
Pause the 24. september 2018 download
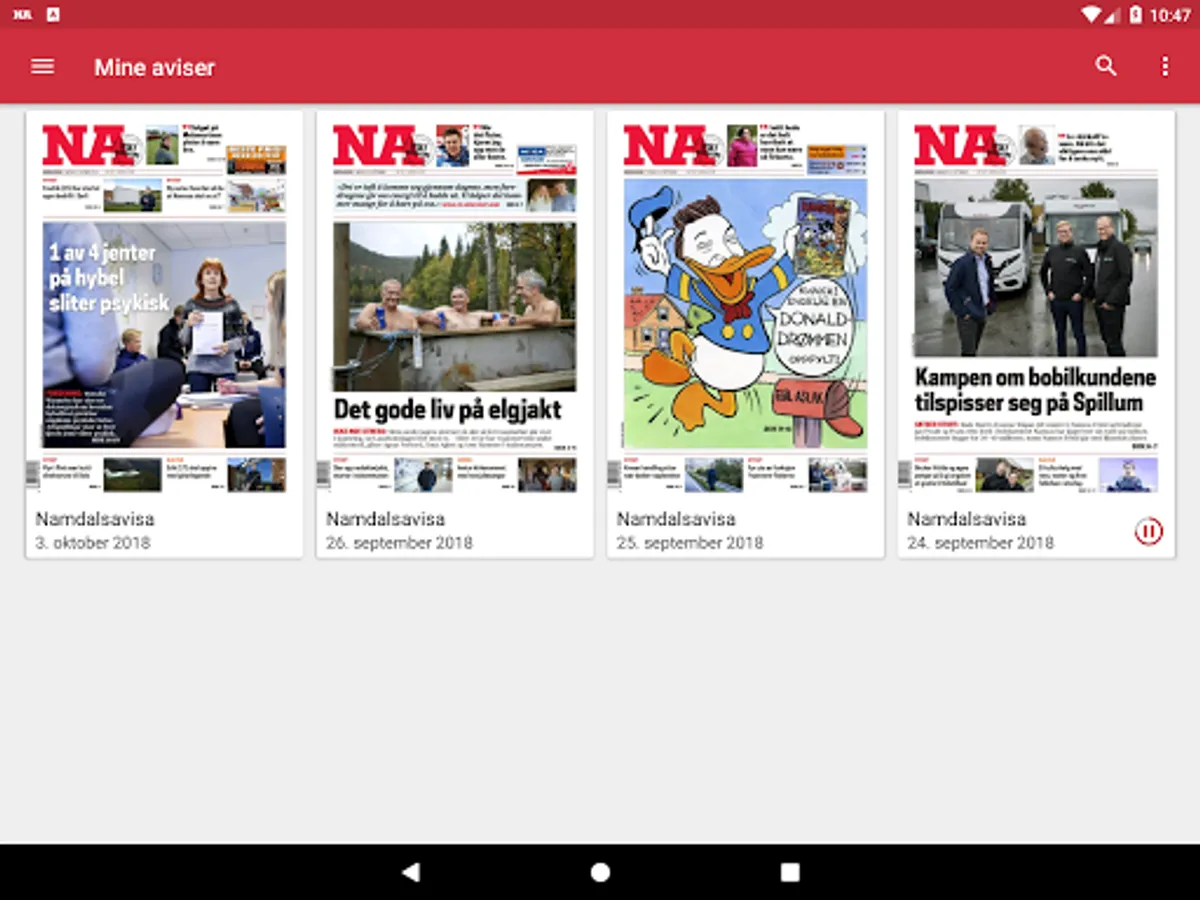tap(1148, 532)
